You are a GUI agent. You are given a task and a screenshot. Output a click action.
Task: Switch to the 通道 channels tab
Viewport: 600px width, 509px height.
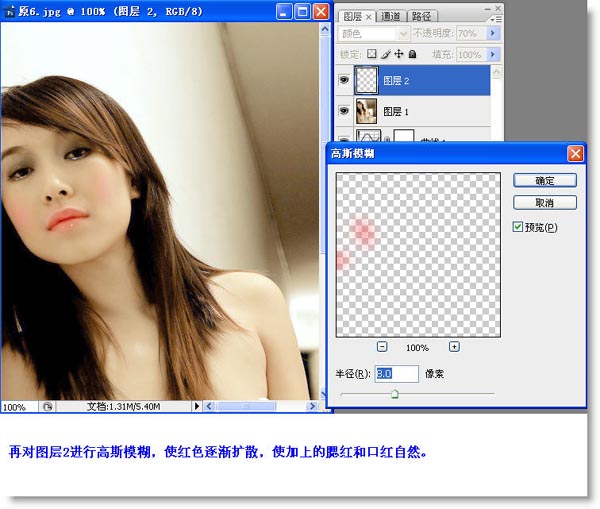[390, 16]
